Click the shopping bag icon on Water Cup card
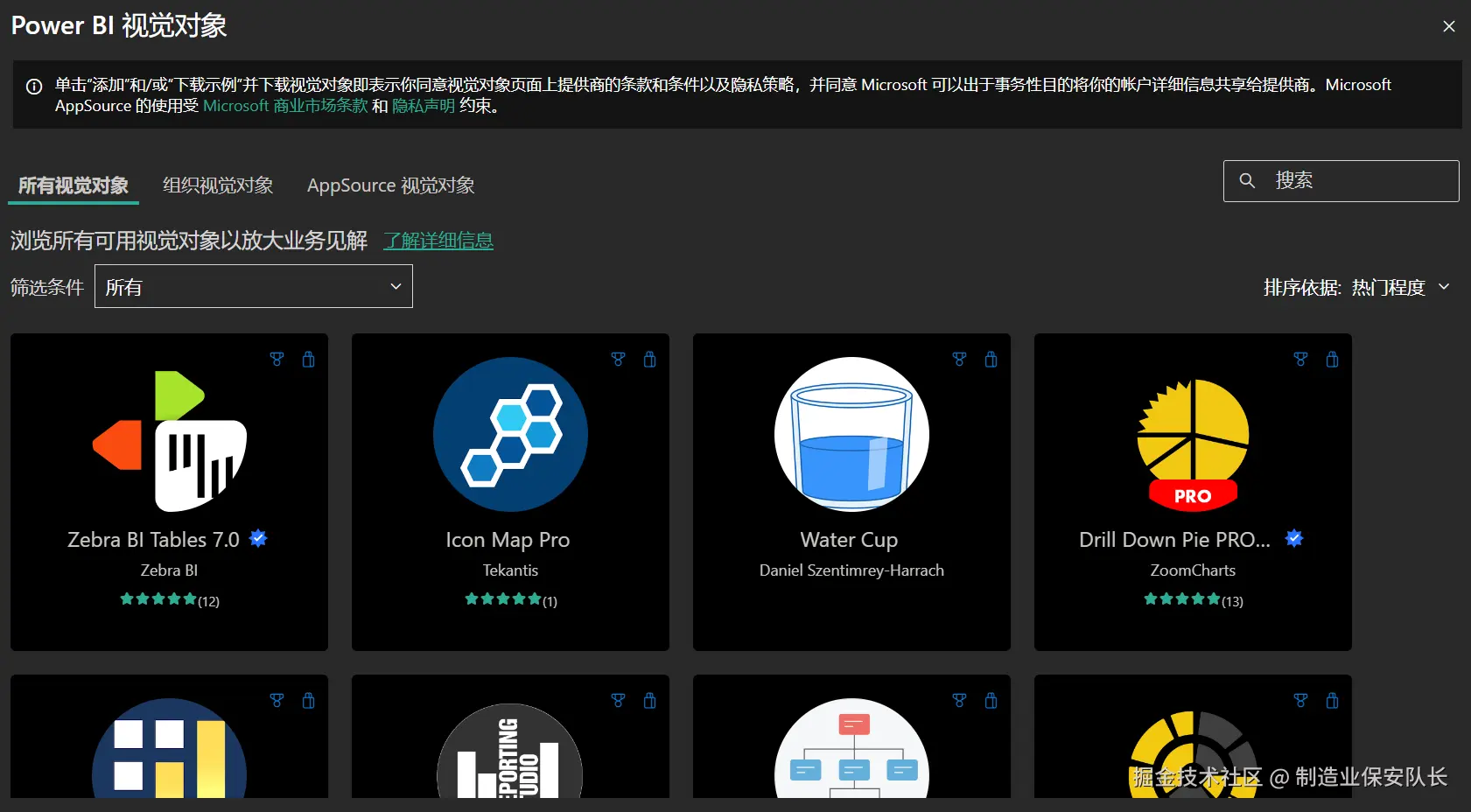 (x=991, y=360)
